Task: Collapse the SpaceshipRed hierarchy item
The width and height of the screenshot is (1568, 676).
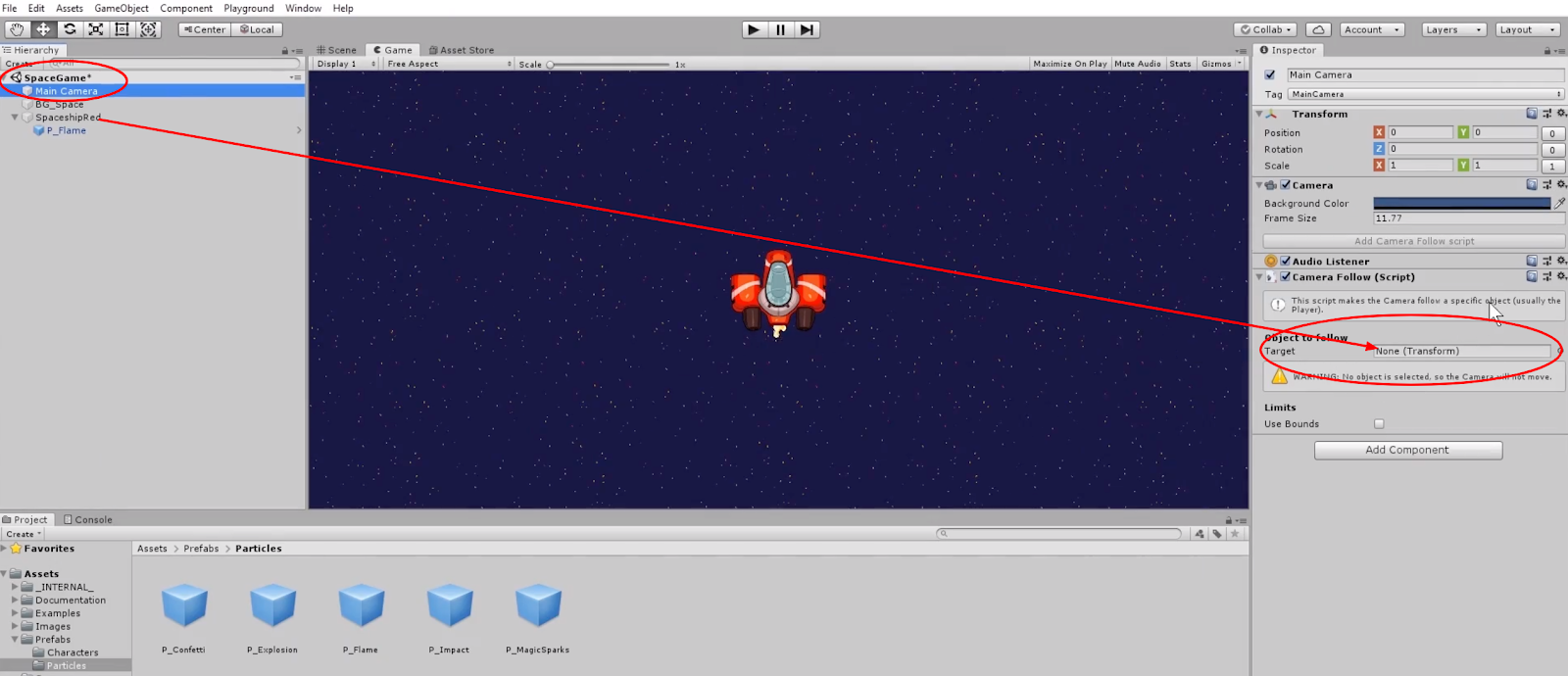Action: 15,118
